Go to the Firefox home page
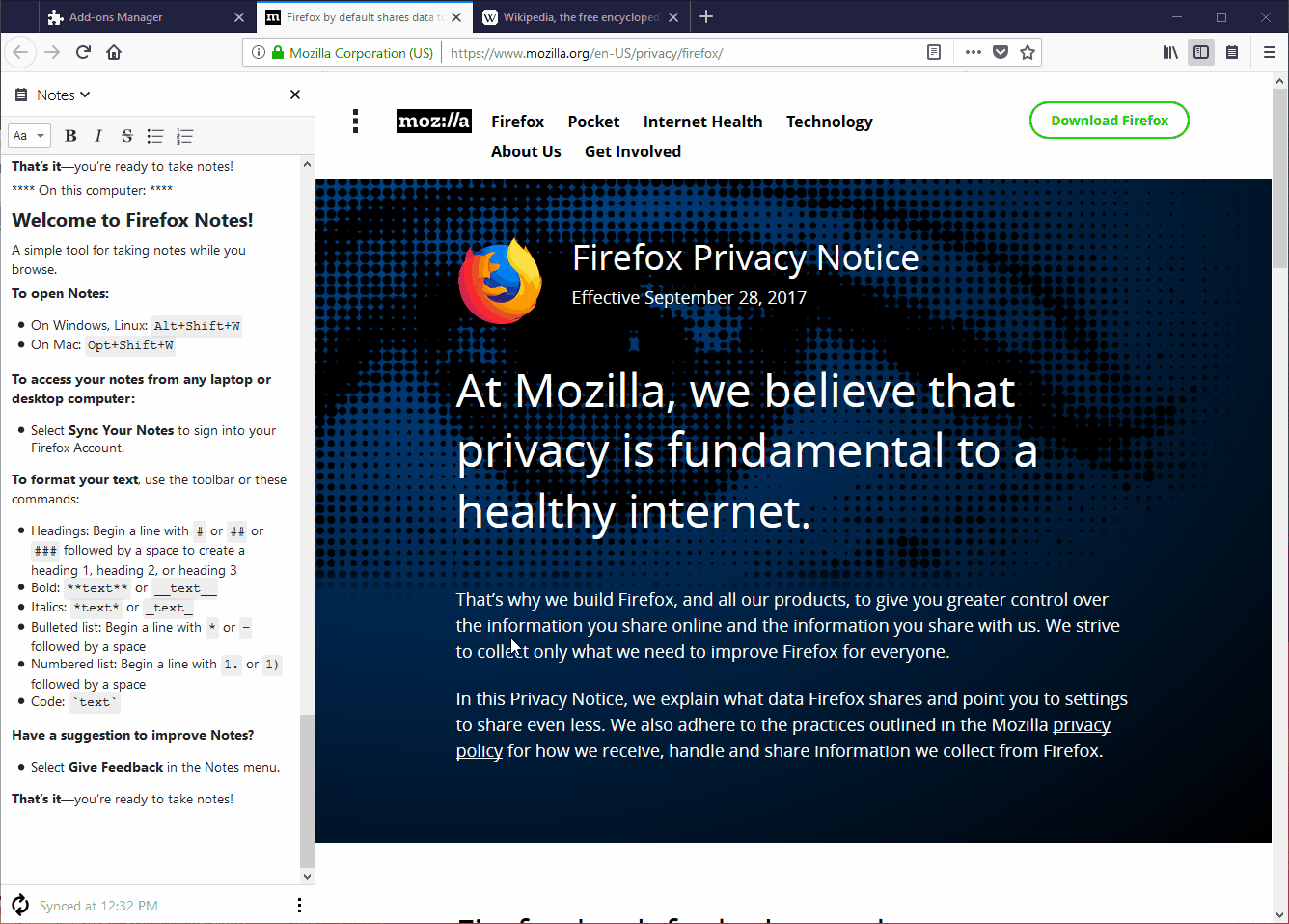Image resolution: width=1289 pixels, height=924 pixels. (114, 52)
